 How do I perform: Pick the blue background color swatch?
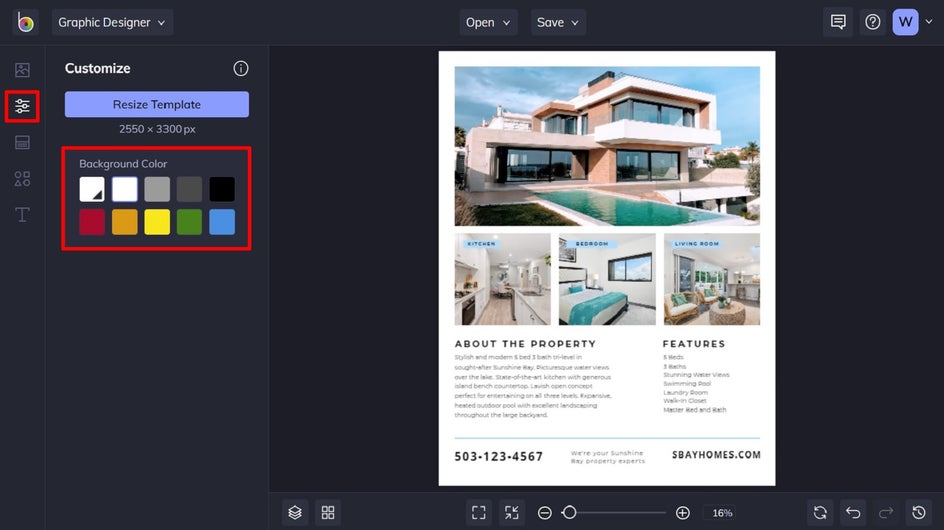coord(222,222)
